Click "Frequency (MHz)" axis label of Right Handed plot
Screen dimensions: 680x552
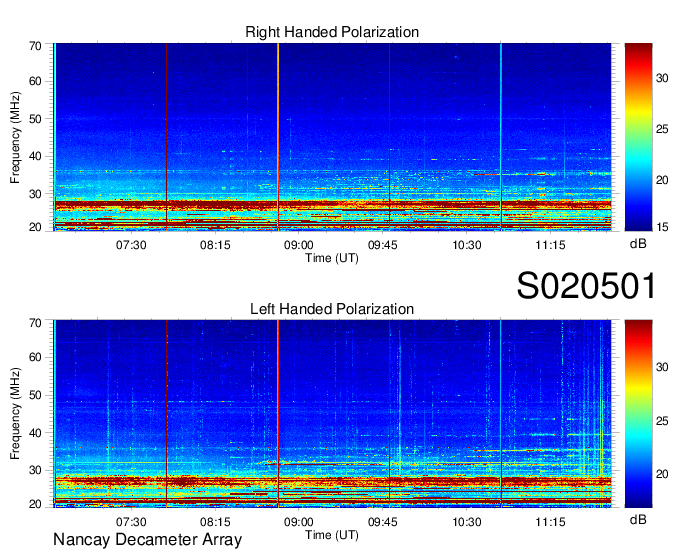click(15, 137)
